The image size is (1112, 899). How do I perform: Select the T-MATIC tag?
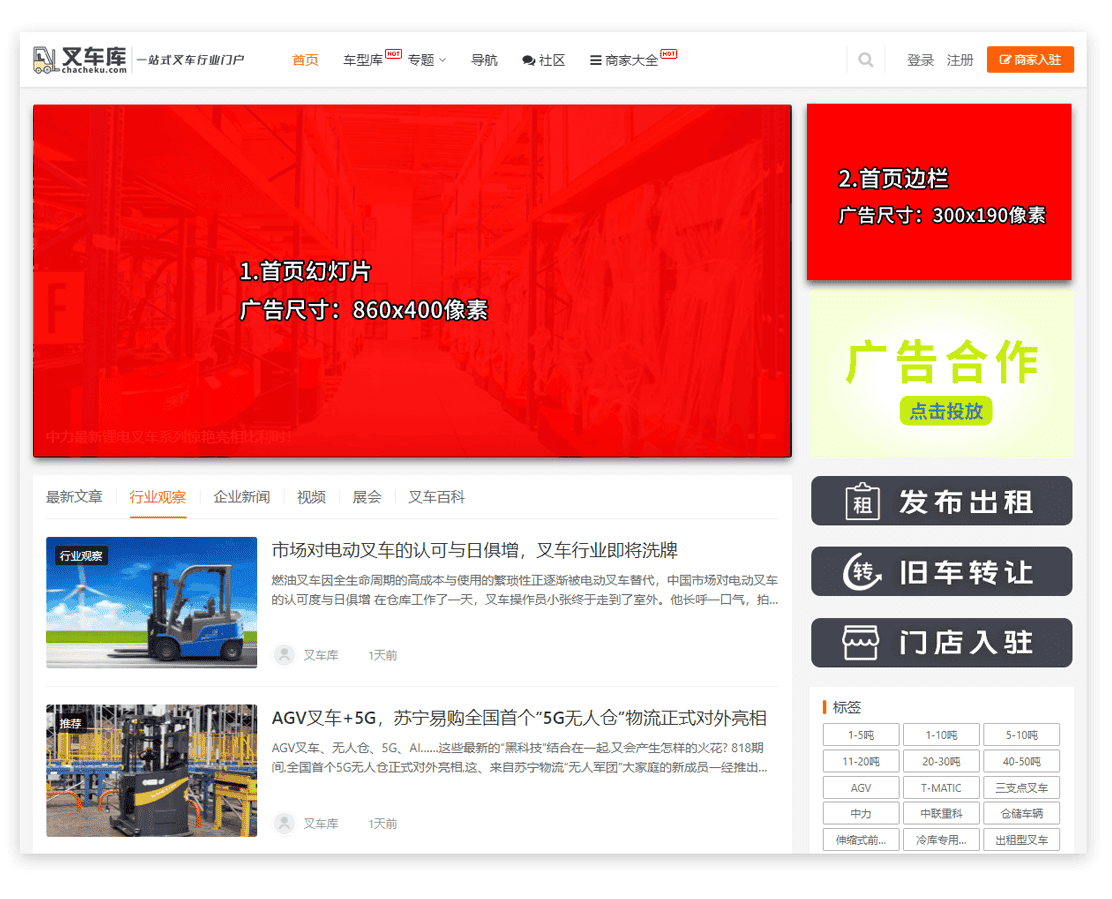[x=941, y=787]
